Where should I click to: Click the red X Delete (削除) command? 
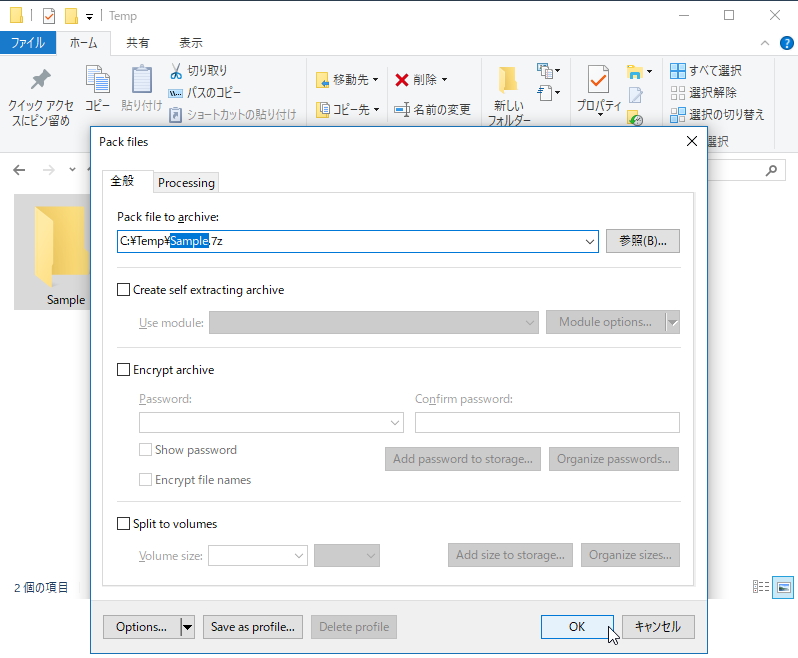pos(421,79)
